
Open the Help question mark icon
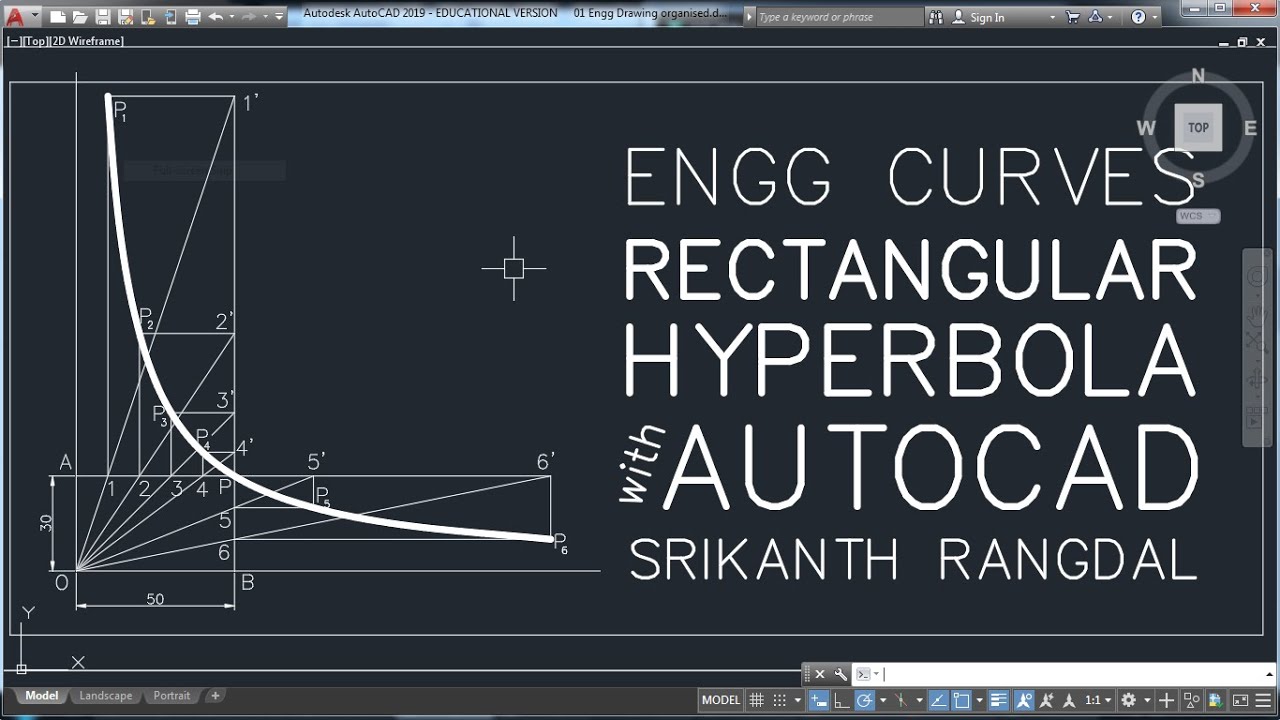tap(1138, 17)
